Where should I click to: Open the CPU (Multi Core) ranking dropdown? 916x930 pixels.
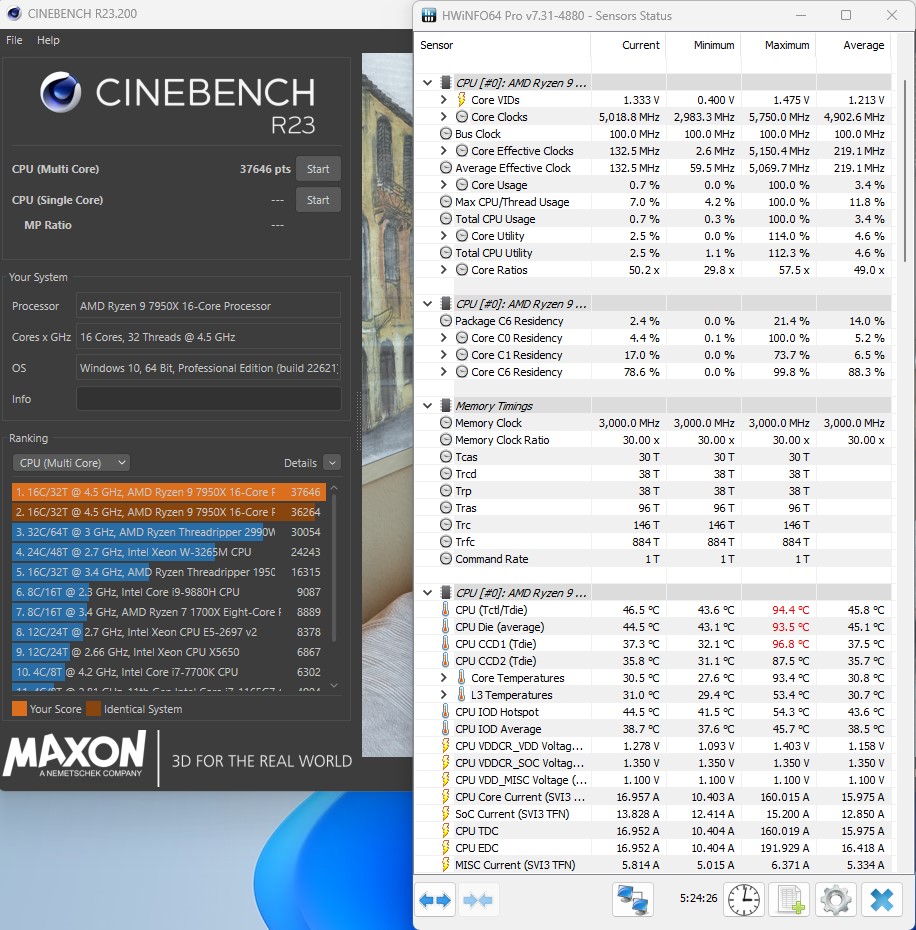[71, 463]
